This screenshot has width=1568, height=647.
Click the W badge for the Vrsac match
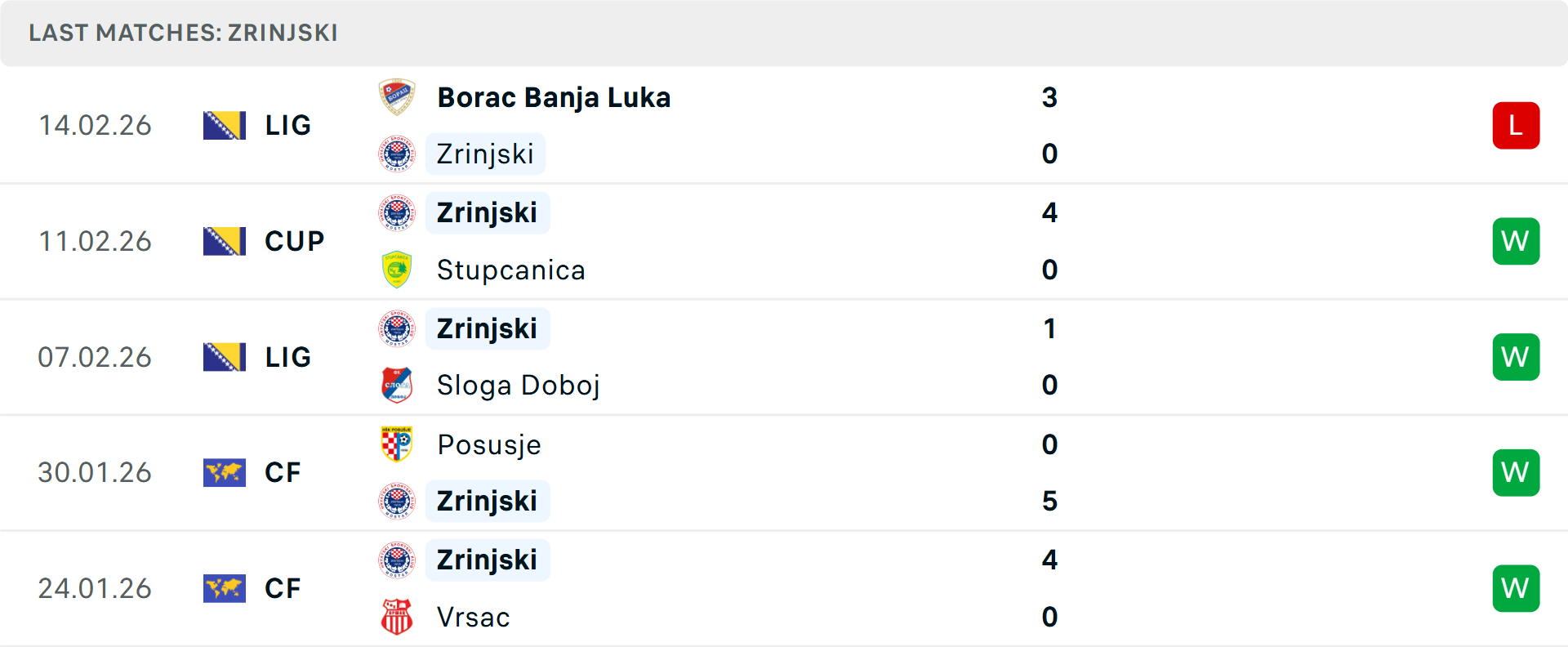(x=1516, y=588)
